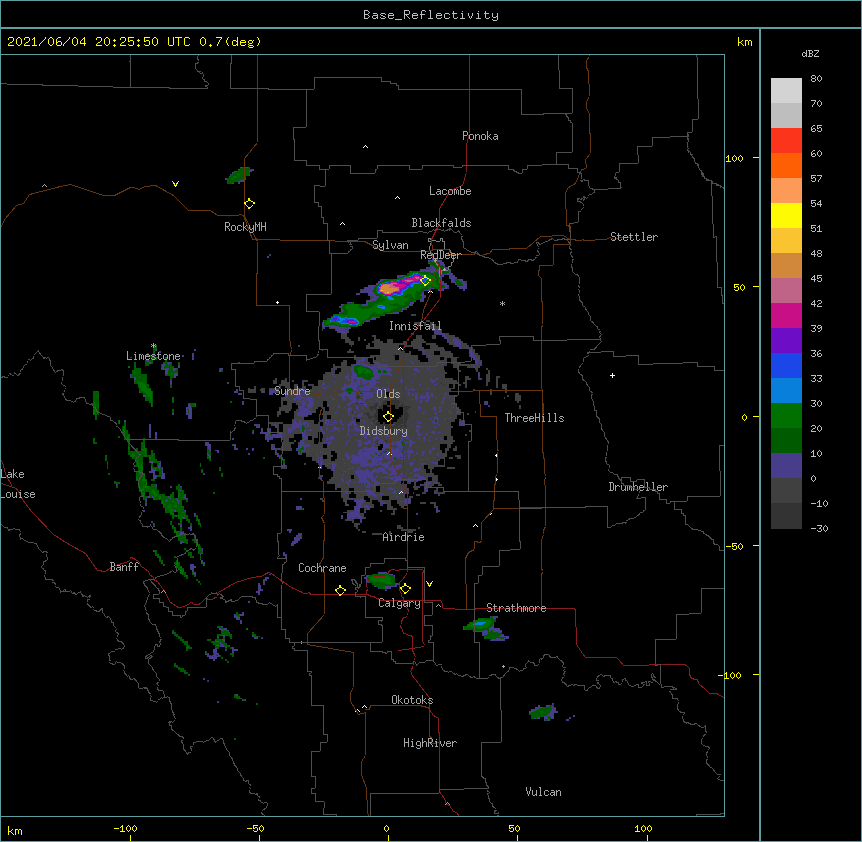The image size is (862, 842).
Task: Select the bright green swatch below 30 dBZ
Action: point(786,416)
